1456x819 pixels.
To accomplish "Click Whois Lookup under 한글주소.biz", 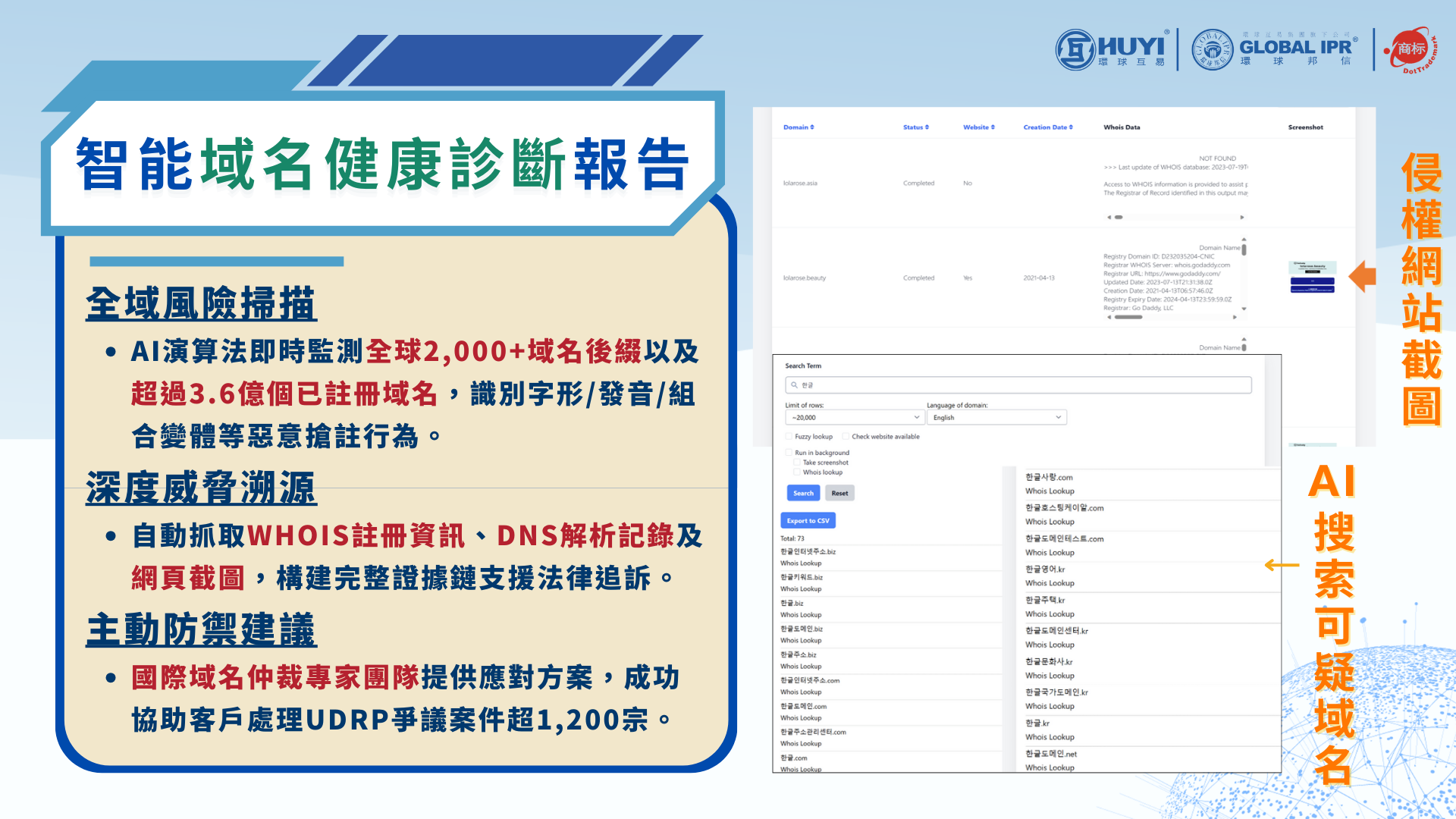I will 801,667.
